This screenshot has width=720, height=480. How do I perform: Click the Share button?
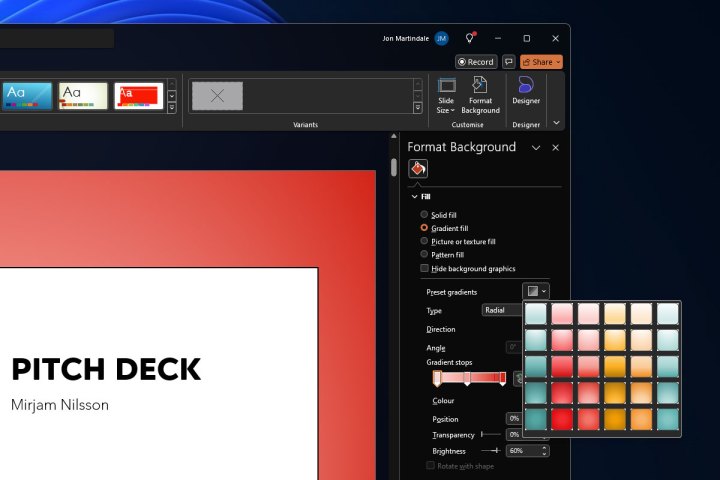coord(541,62)
